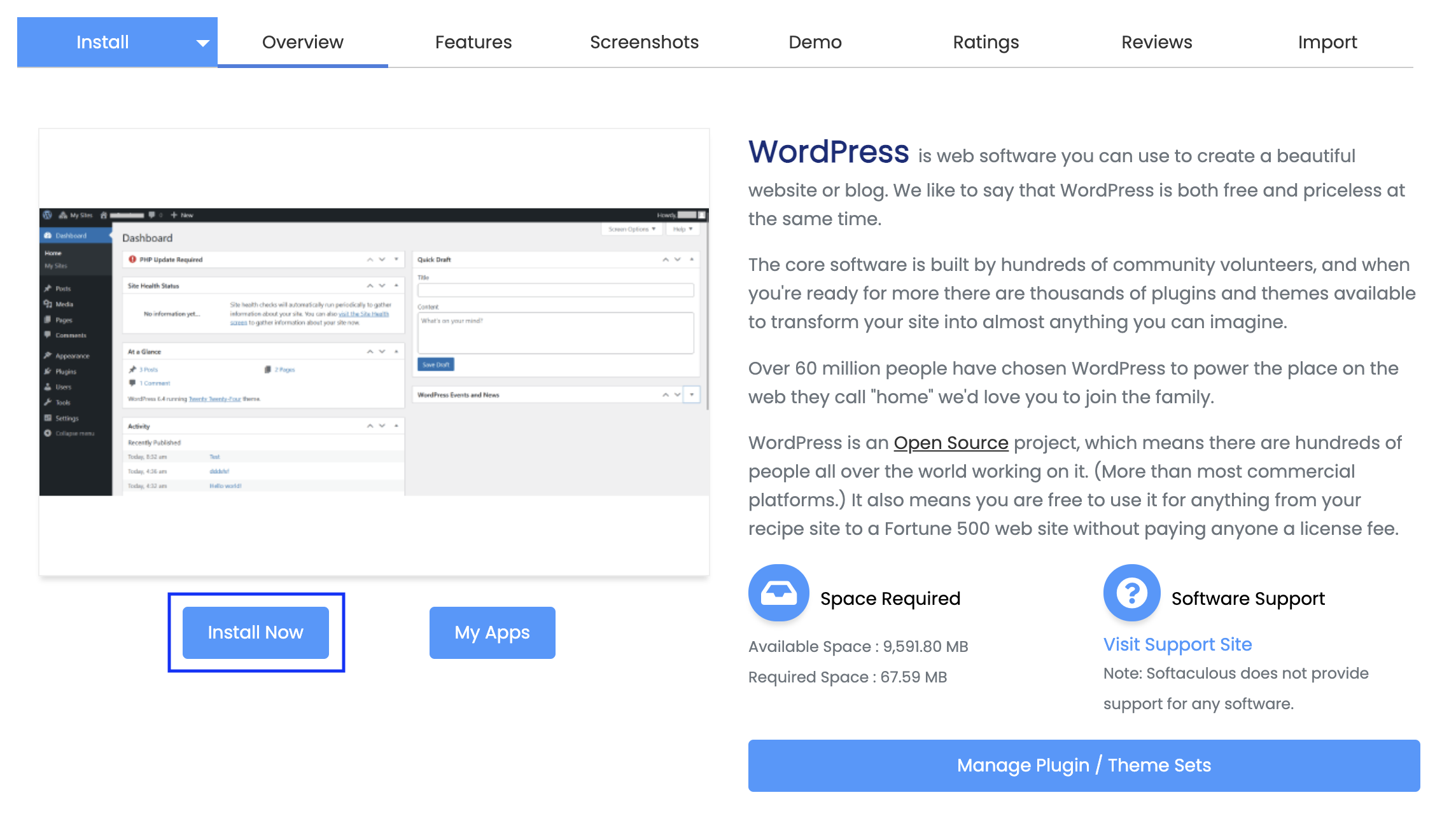View the Ratings tab

(985, 42)
